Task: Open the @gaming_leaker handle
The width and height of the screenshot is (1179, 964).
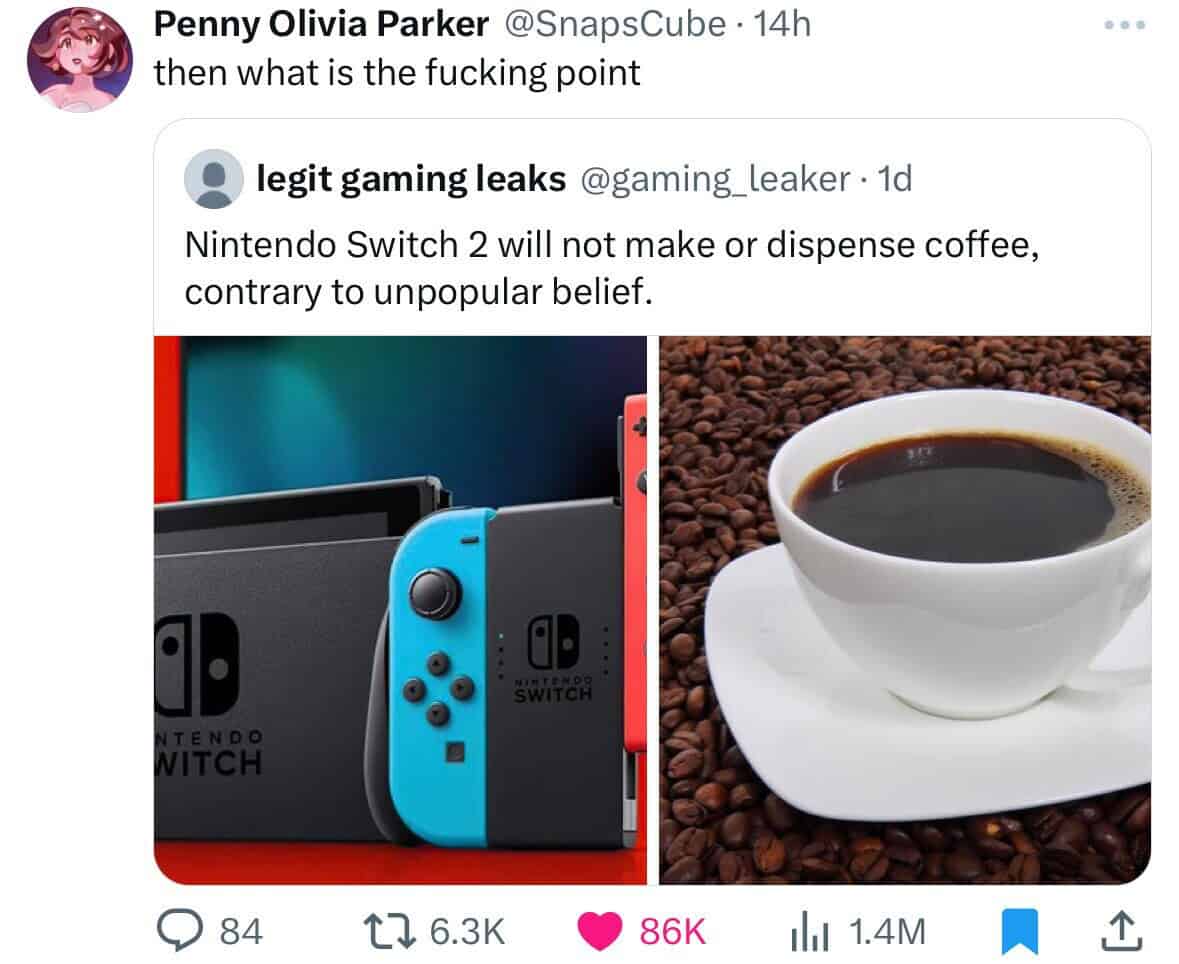Action: (x=714, y=179)
